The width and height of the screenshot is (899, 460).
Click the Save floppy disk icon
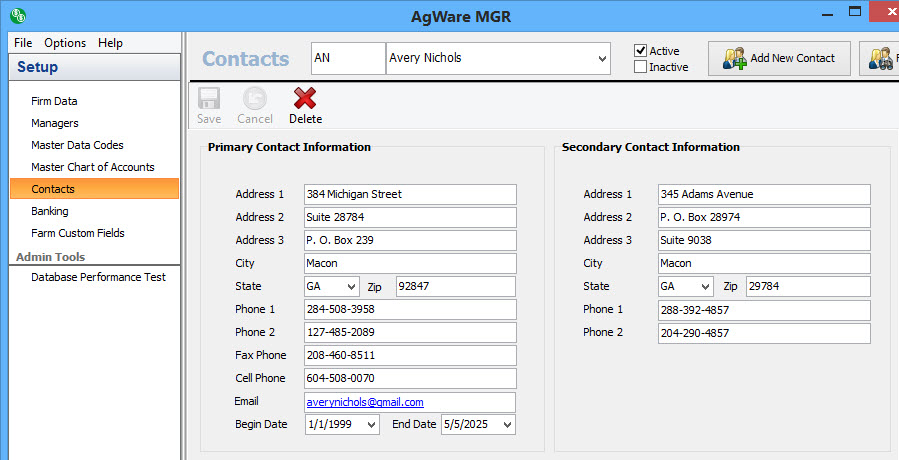(x=209, y=99)
